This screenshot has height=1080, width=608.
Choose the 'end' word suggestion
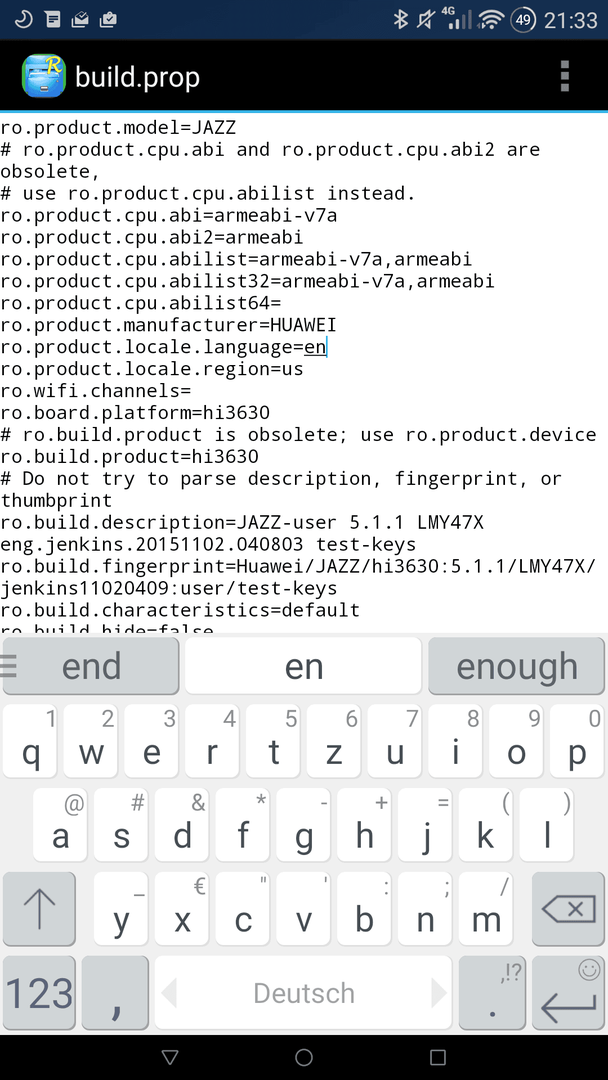tap(92, 665)
